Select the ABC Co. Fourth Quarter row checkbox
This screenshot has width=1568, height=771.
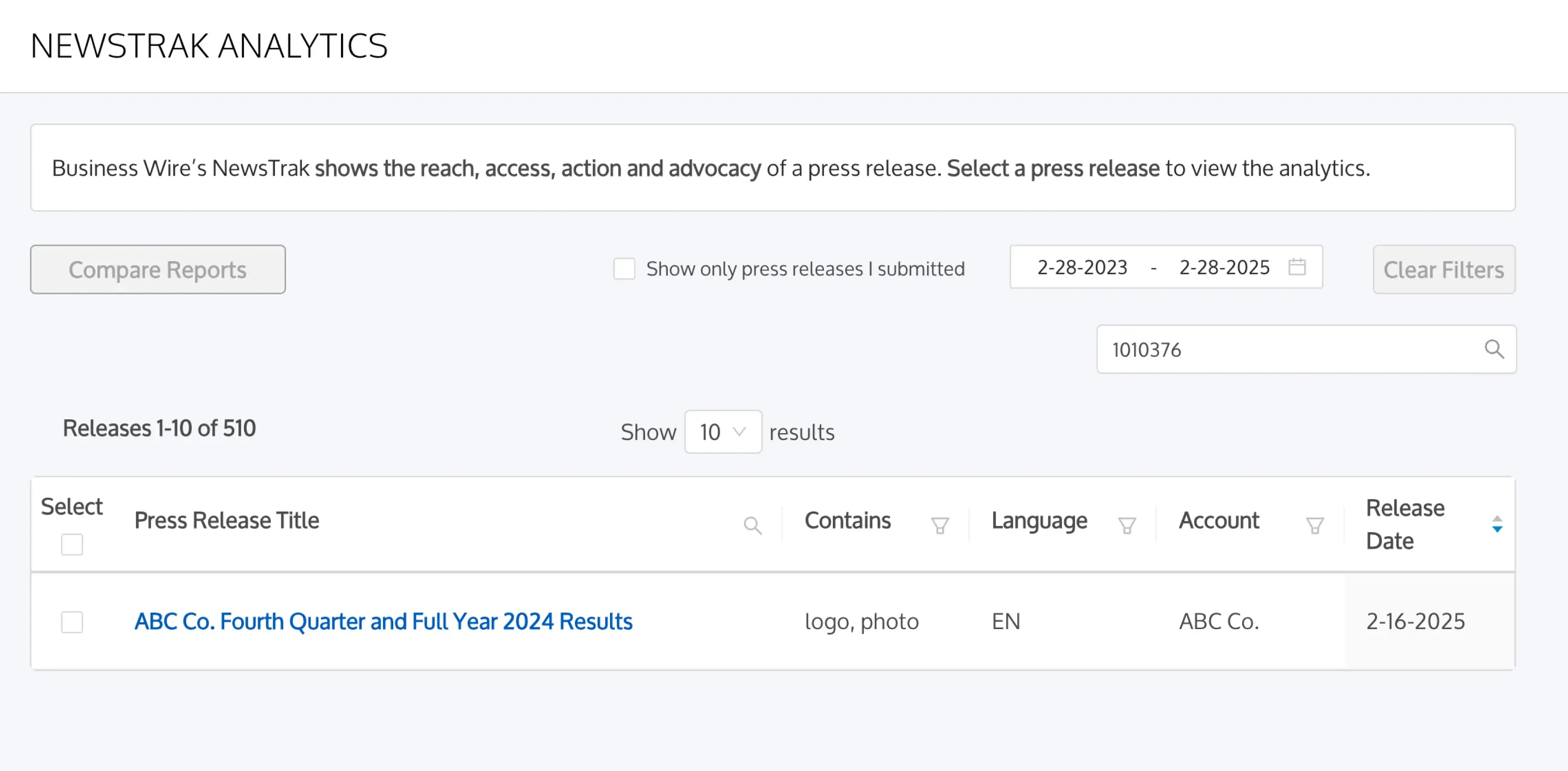[72, 622]
